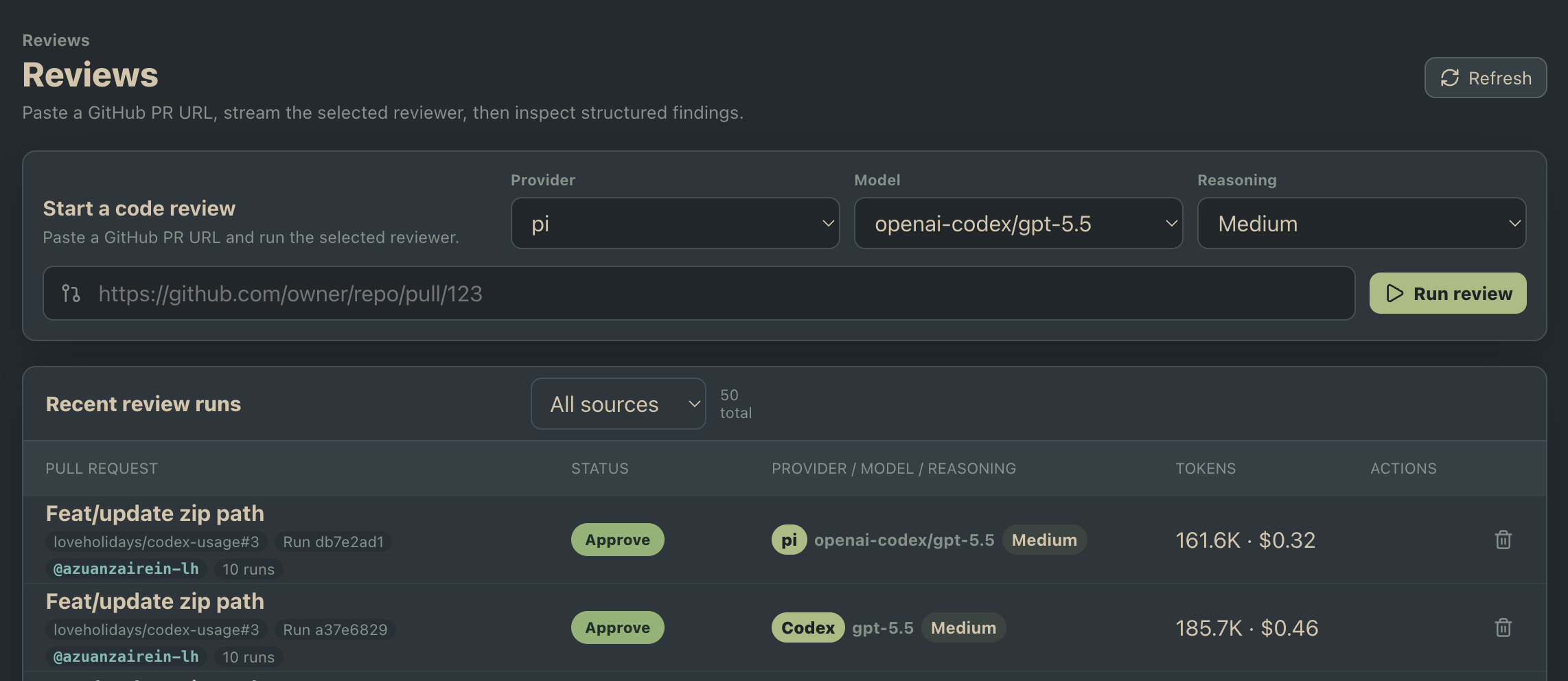Click the refresh arrows icon
The height and width of the screenshot is (681, 1568).
coord(1449,78)
